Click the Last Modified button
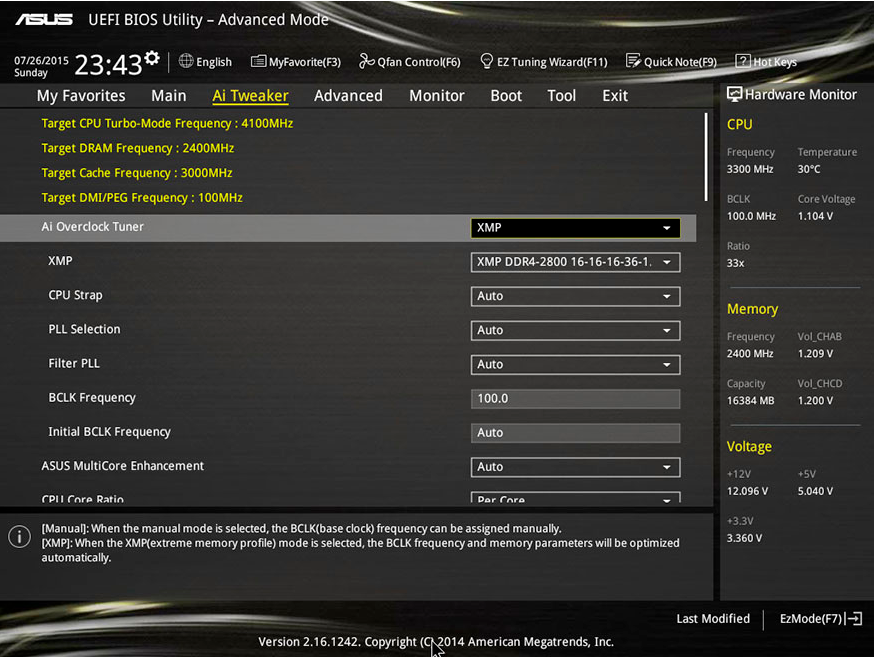The height and width of the screenshot is (658, 874). pyautogui.click(x=713, y=618)
